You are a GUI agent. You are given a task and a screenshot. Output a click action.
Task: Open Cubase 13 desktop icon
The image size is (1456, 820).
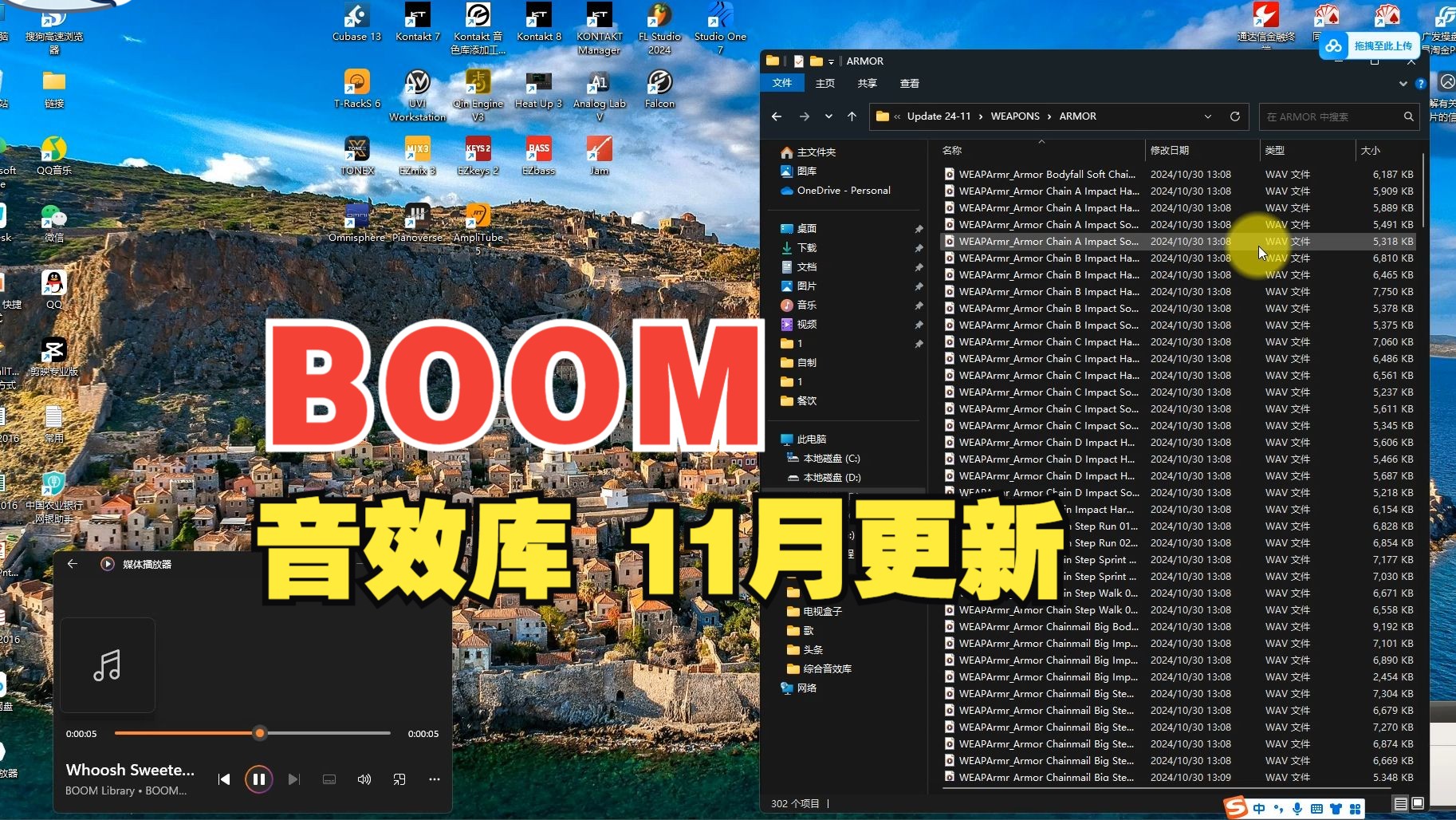(x=356, y=22)
